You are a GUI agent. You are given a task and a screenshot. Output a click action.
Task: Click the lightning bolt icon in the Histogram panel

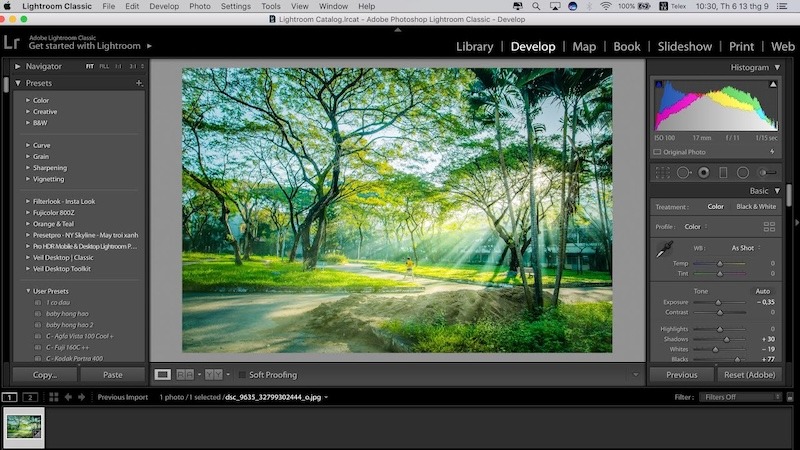[x=772, y=152]
